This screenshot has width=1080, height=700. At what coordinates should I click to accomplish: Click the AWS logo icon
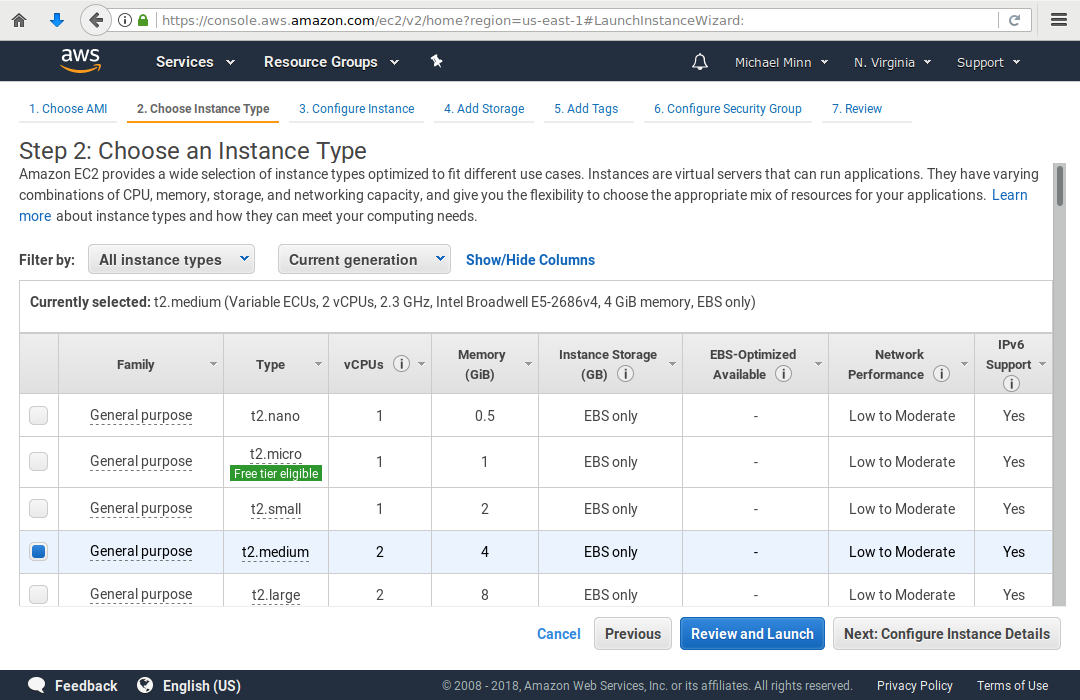coord(81,61)
